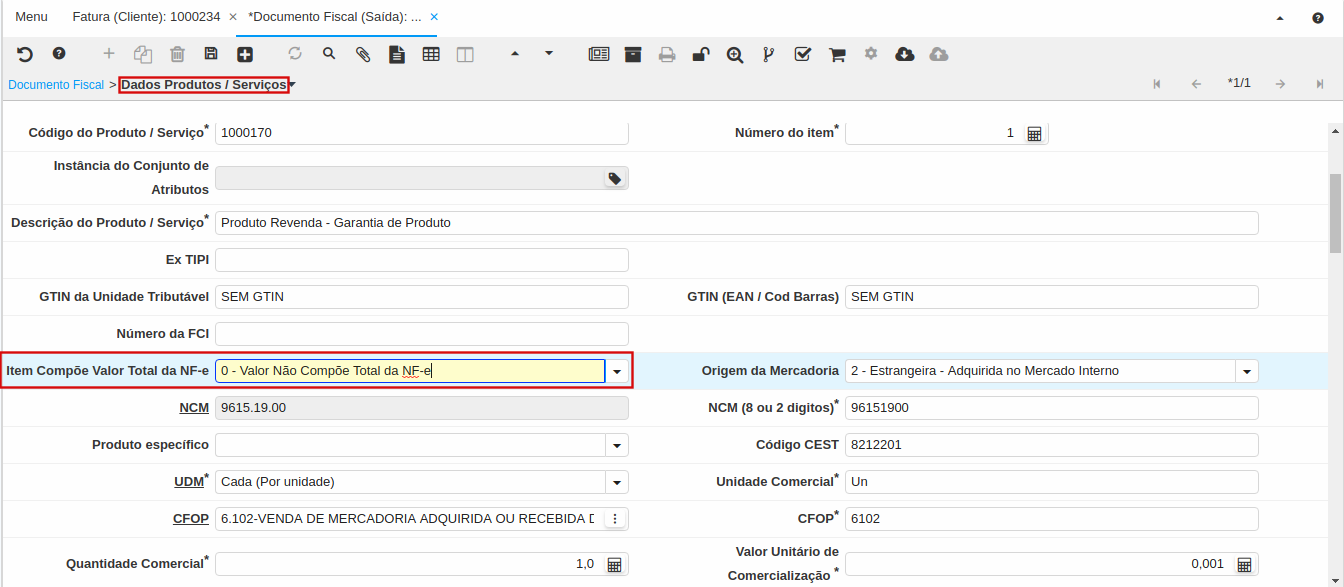Expand the Item Compõe Valor Total dropdown
This screenshot has height=587, width=1344.
pos(618,371)
